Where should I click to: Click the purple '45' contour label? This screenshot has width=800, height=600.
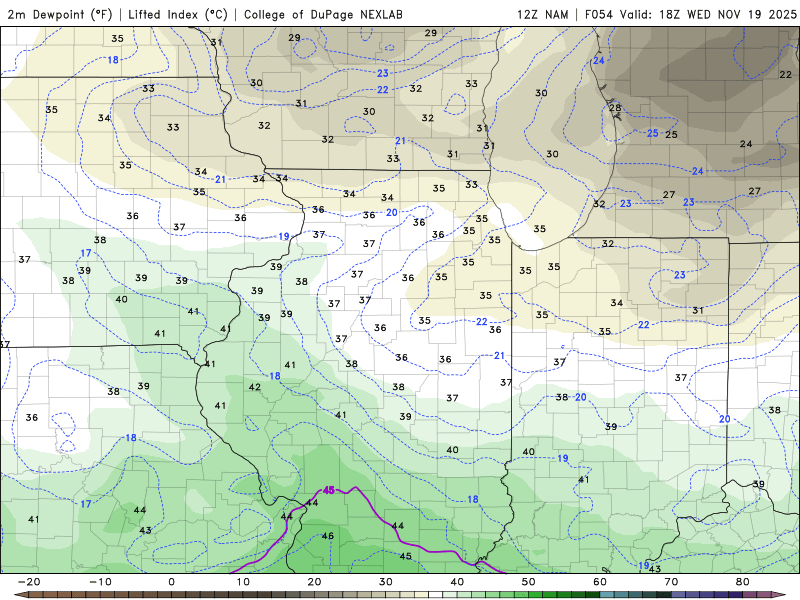point(329,490)
